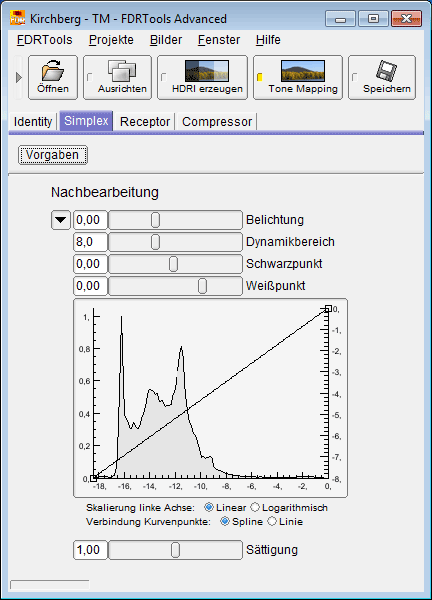The width and height of the screenshot is (432, 600).
Task: Open the Vorgaben presets dropdown
Action: 53,155
